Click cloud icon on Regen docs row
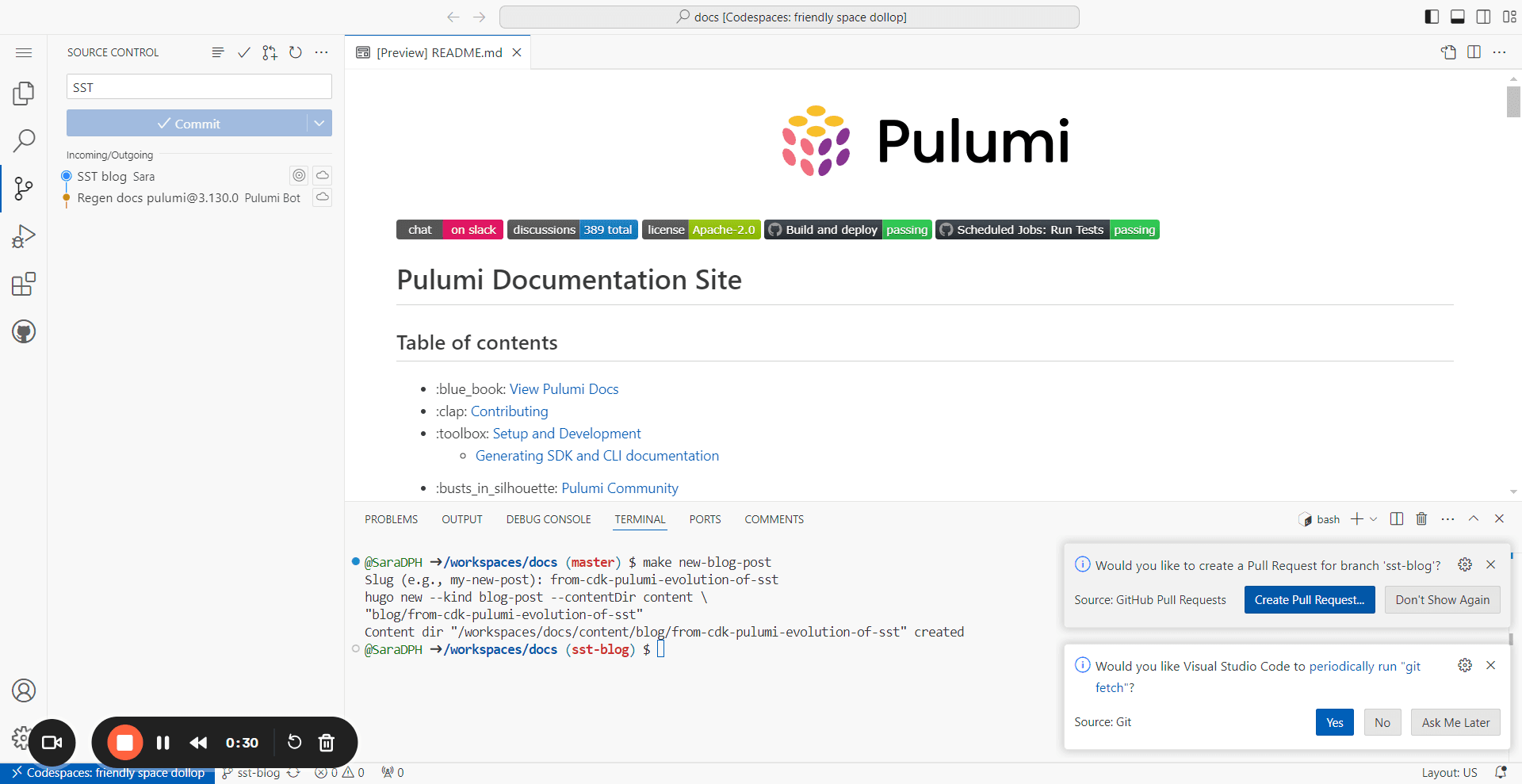Screen dimensions: 1522x784 point(323,197)
